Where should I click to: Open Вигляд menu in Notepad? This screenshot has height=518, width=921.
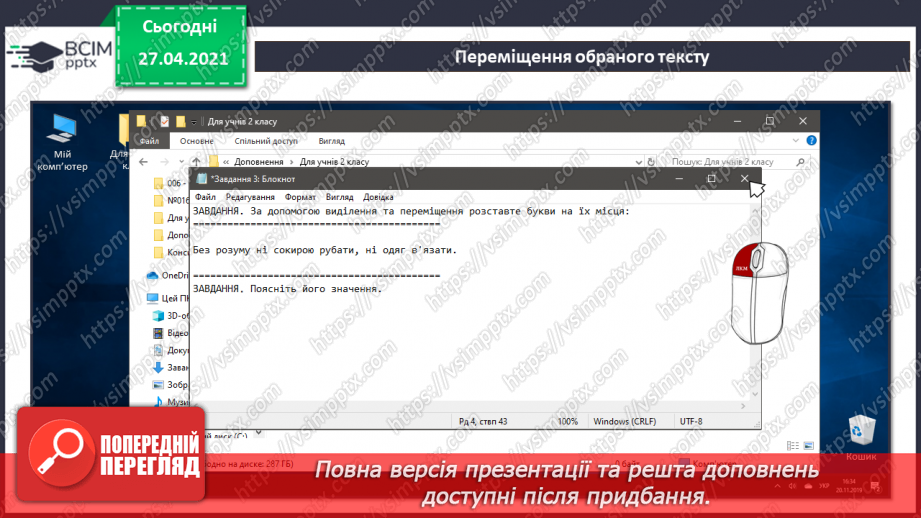pos(340,197)
